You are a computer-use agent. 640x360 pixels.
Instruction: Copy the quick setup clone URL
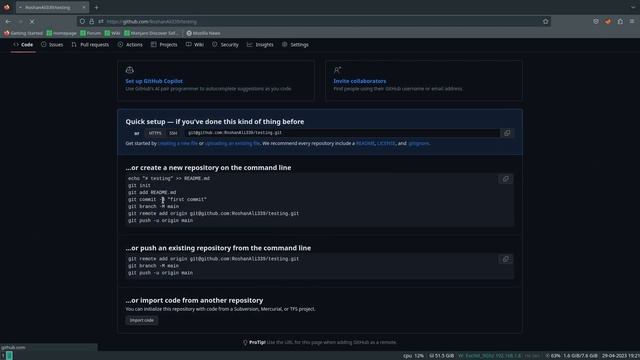[507, 133]
